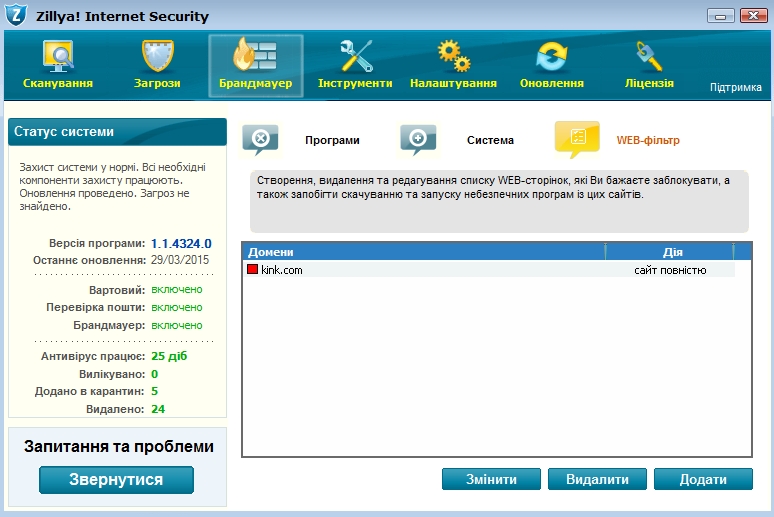Click the Звернутися support button
Image resolution: width=774 pixels, height=517 pixels.
[x=116, y=480]
